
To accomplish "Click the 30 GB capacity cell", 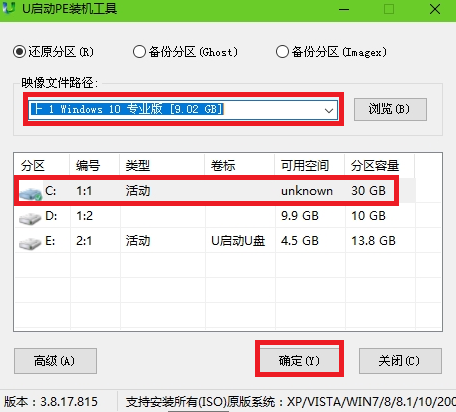I will pos(368,191).
